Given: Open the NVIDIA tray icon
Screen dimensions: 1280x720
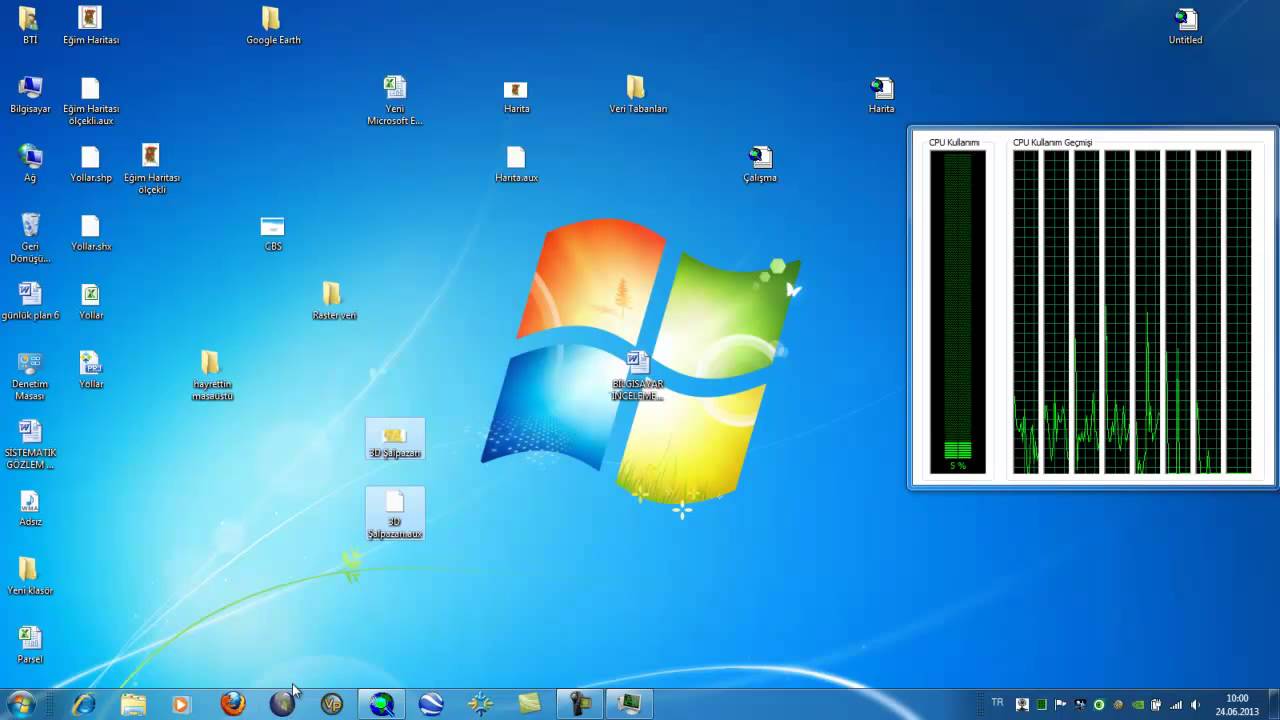Looking at the screenshot, I should [1138, 704].
